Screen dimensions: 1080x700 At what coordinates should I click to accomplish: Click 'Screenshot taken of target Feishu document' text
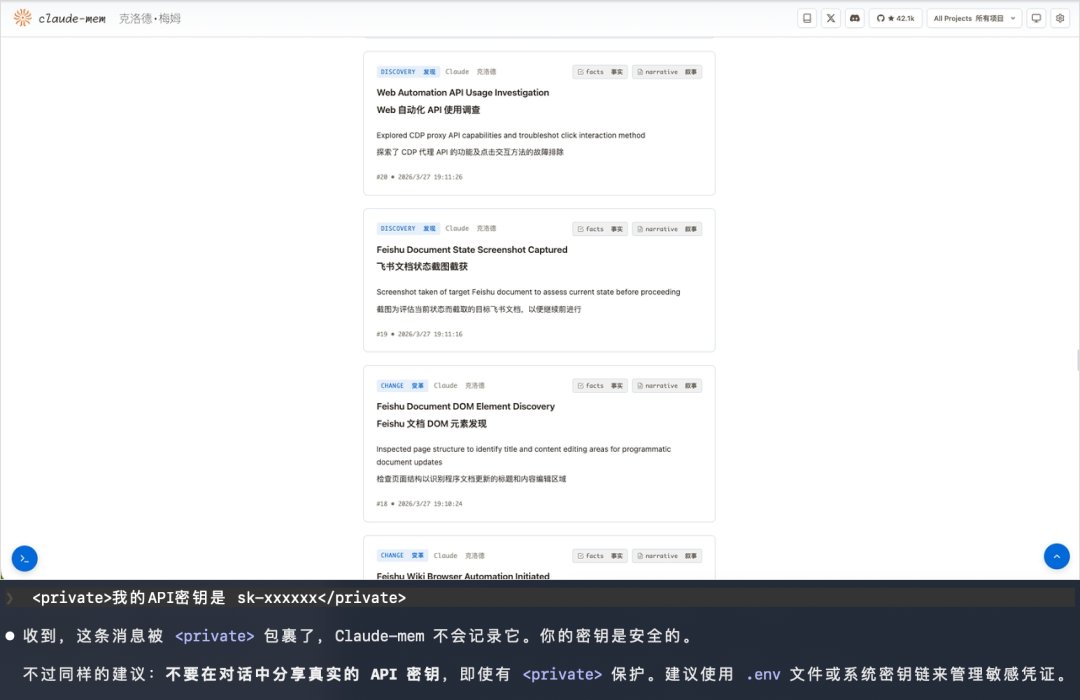528,292
